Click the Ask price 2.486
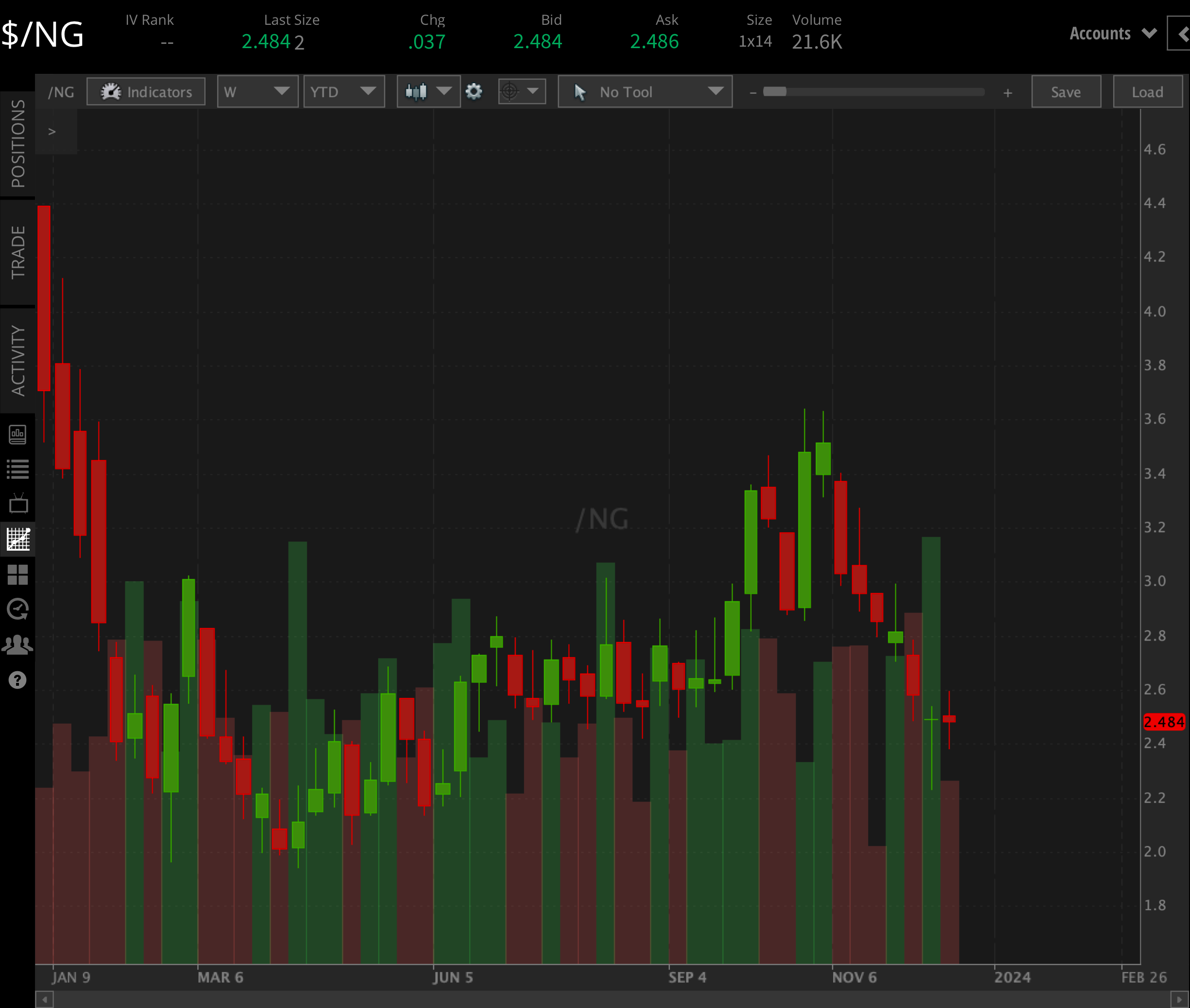The height and width of the screenshot is (1008, 1190). coord(654,42)
